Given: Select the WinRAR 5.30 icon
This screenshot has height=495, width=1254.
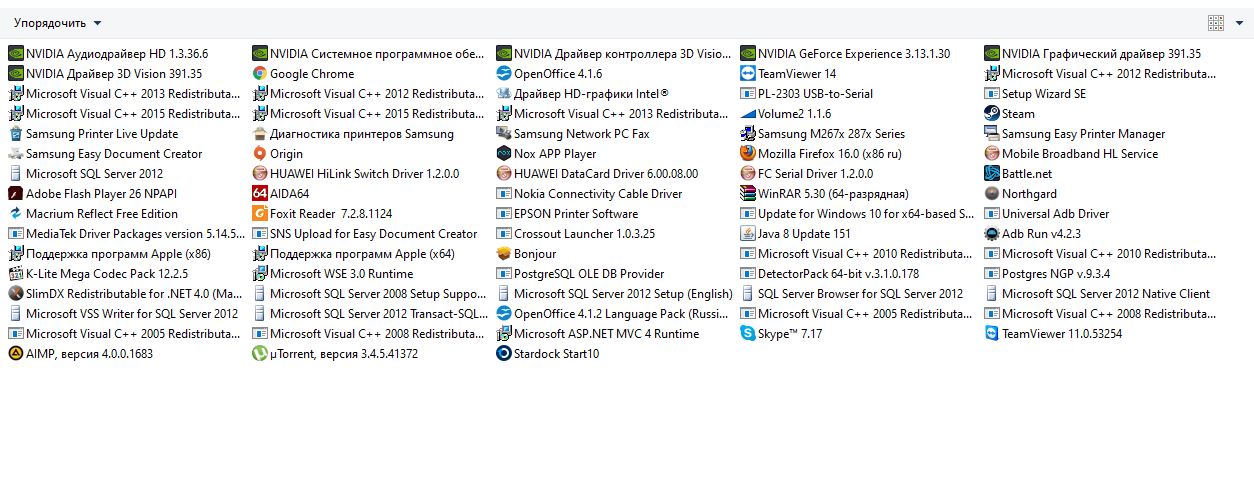Looking at the screenshot, I should (748, 194).
